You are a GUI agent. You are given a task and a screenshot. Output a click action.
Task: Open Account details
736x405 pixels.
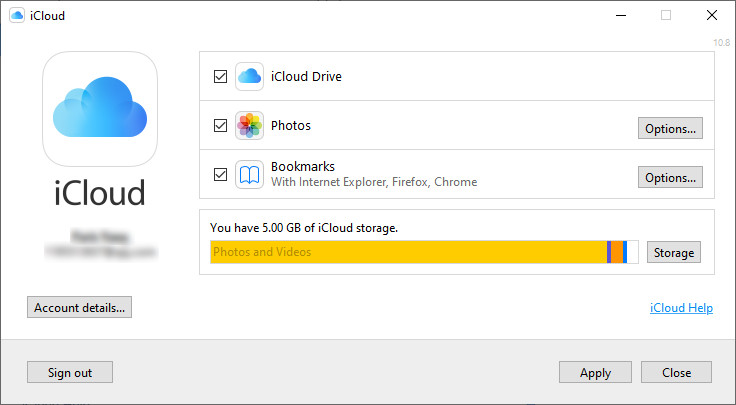(x=79, y=307)
